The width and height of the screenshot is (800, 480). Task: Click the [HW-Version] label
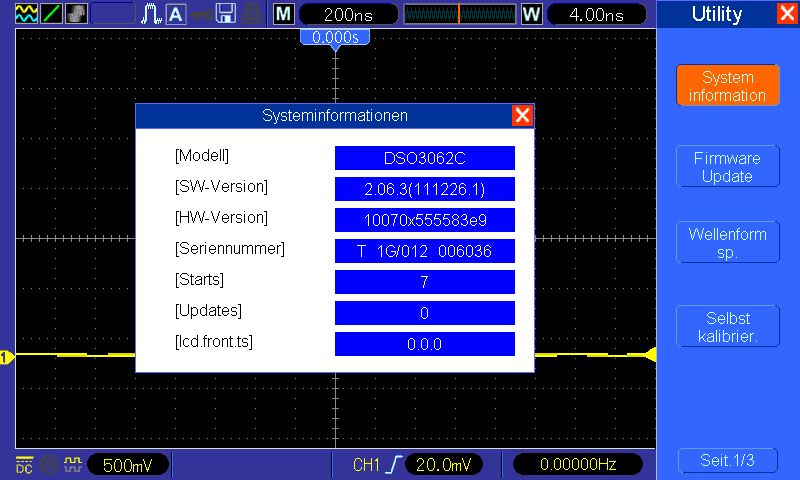point(221,218)
